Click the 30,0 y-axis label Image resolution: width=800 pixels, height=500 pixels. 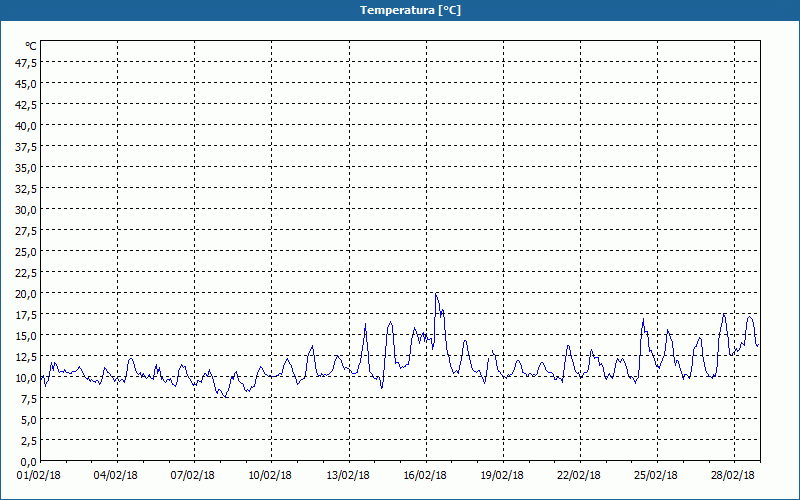(x=27, y=210)
